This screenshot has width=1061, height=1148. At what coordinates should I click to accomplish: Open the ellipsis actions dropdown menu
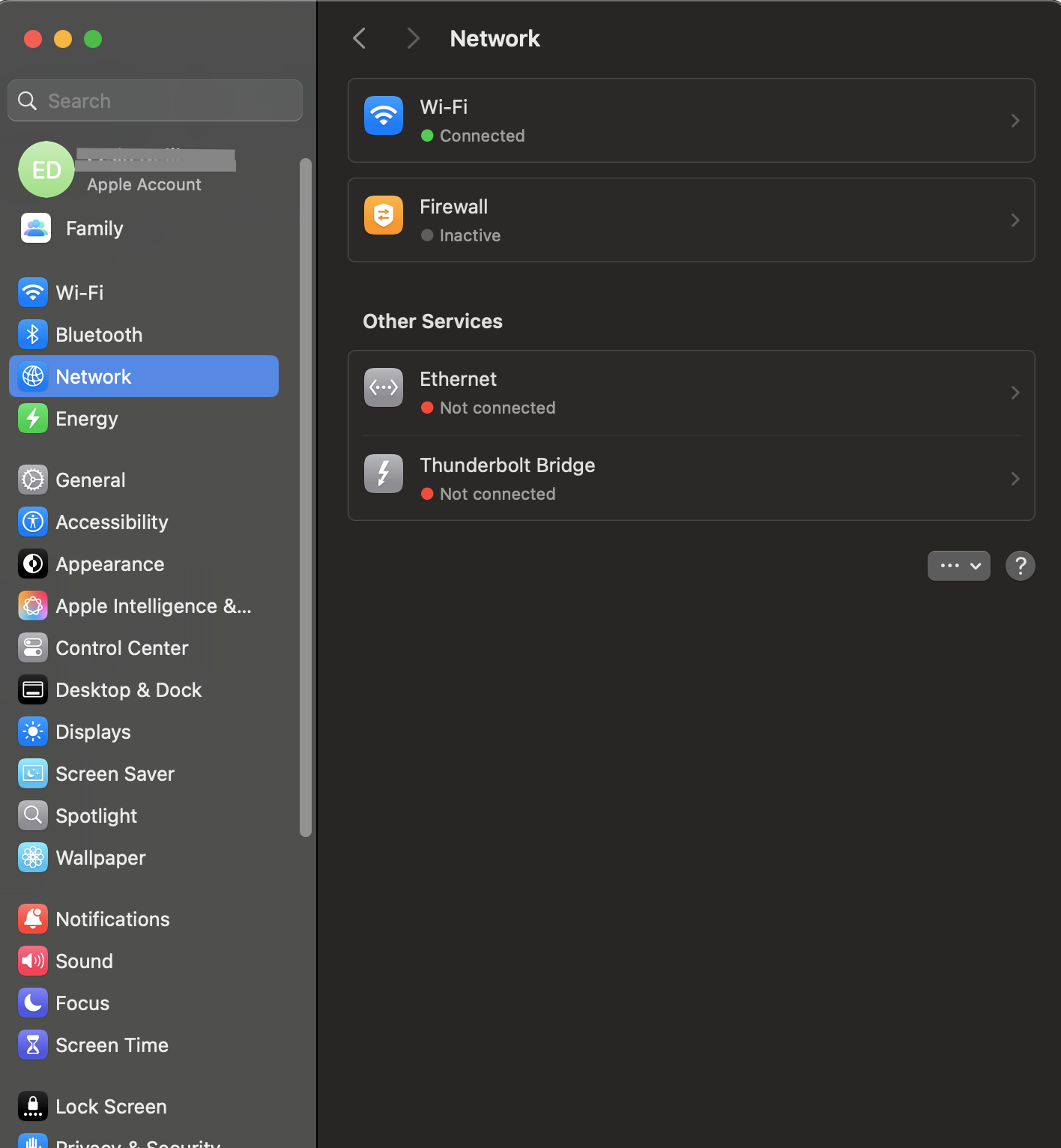tap(959, 566)
